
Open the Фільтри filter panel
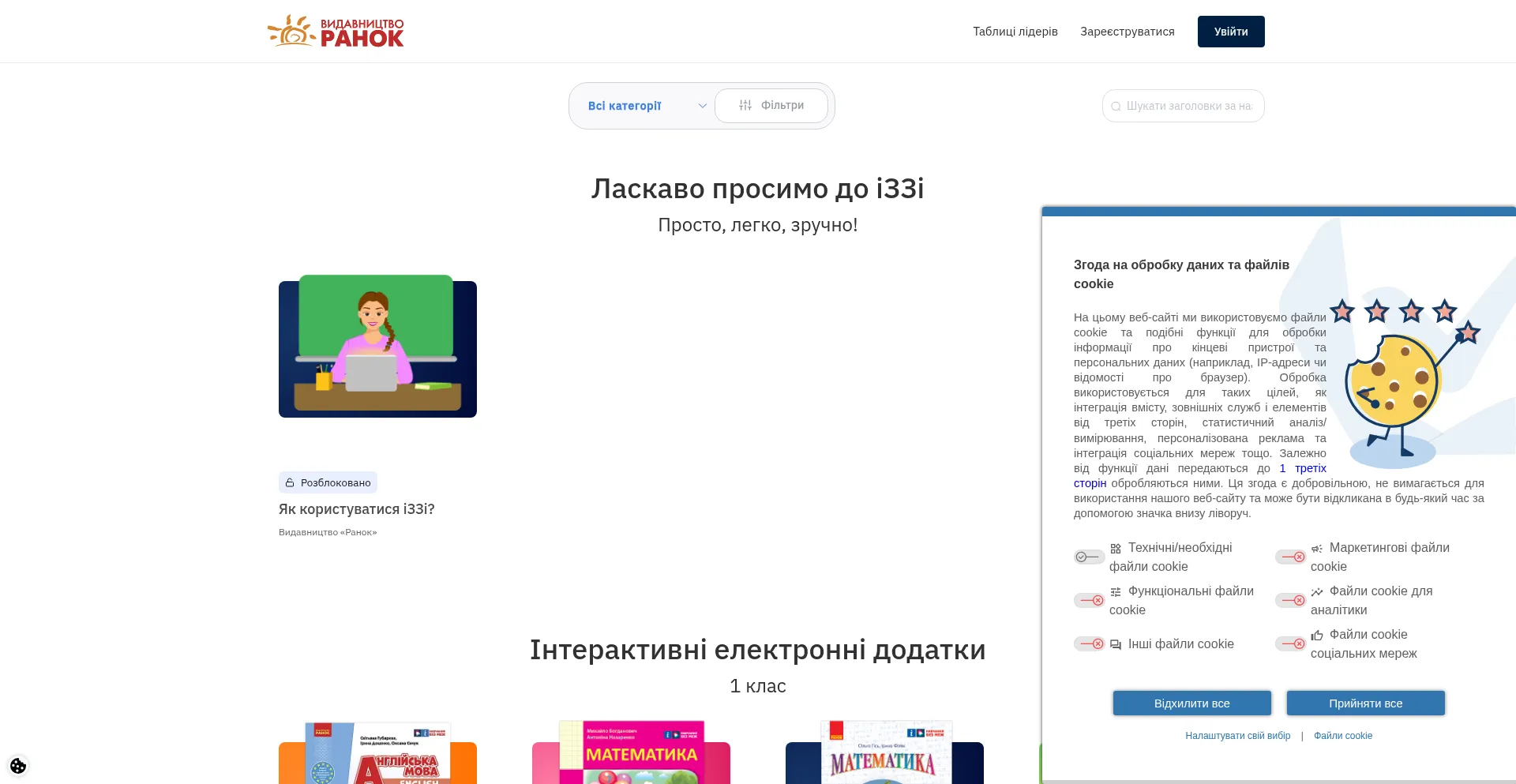[x=771, y=106]
